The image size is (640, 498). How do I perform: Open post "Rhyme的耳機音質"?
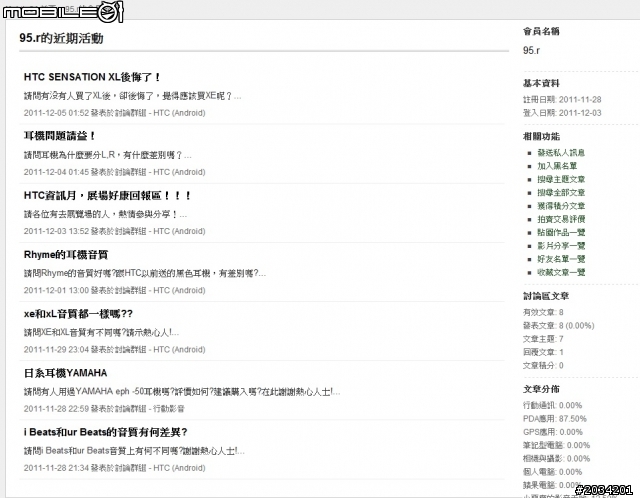click(x=66, y=255)
